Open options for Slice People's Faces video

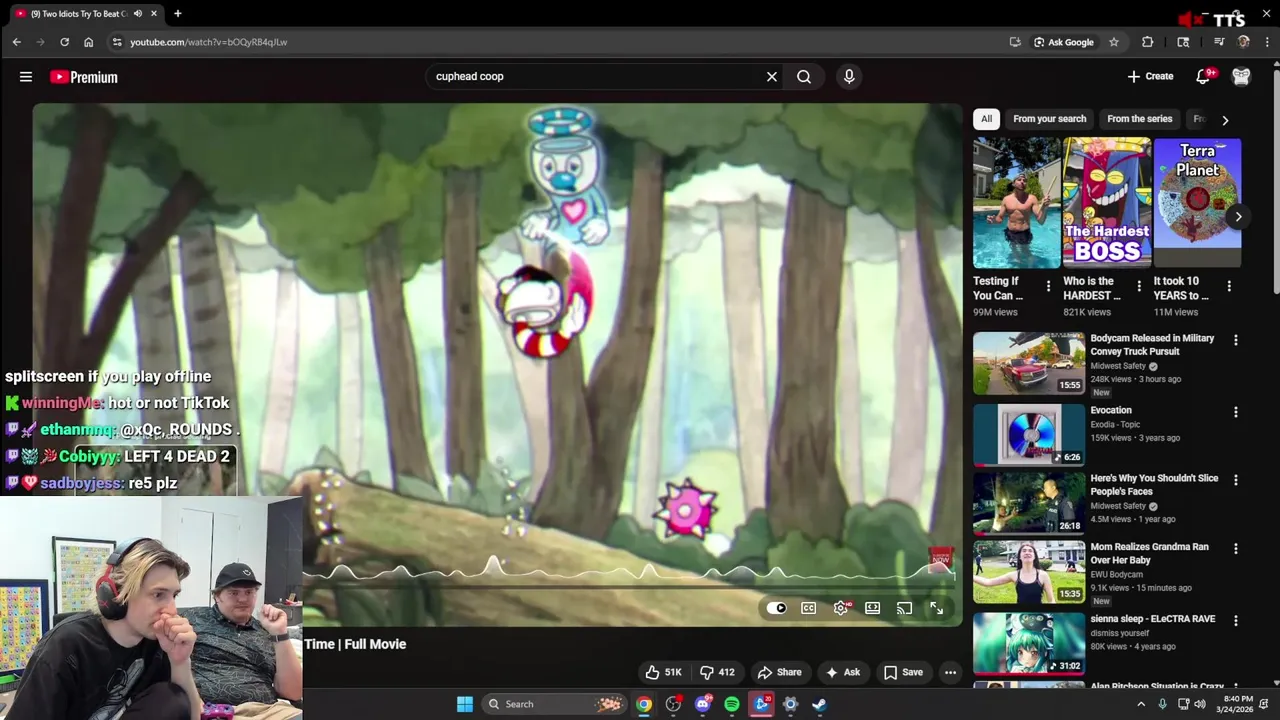click(x=1236, y=480)
